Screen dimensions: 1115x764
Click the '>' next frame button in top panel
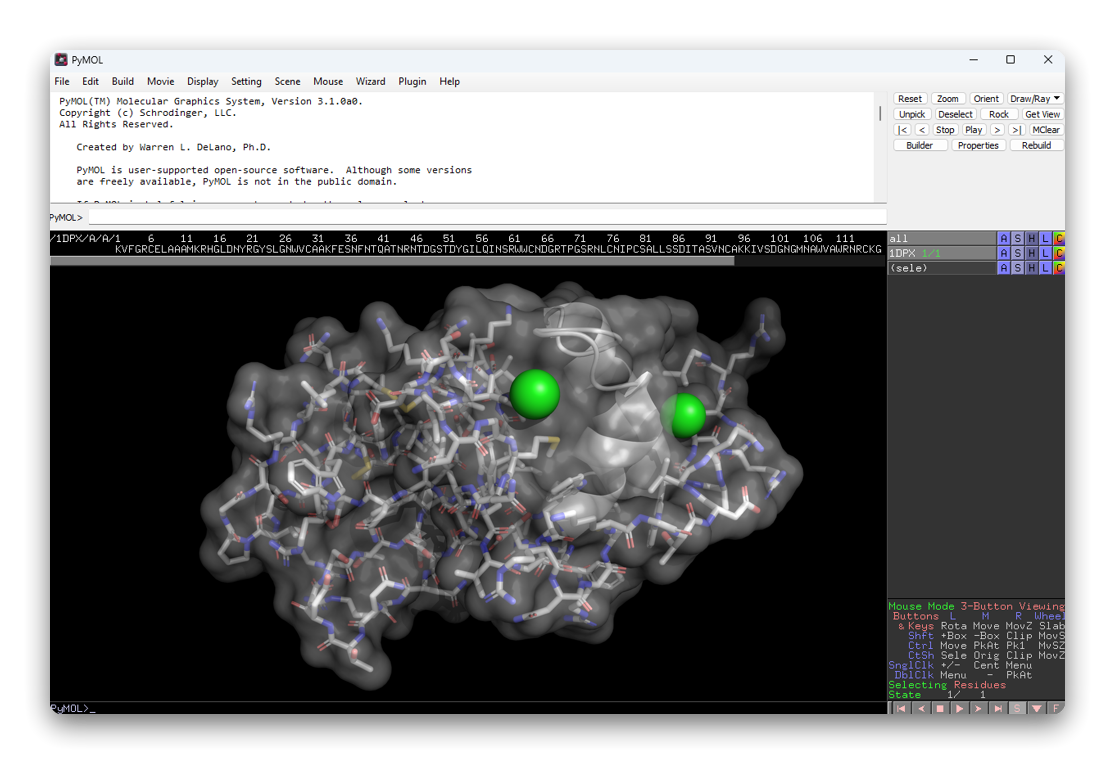(997, 130)
